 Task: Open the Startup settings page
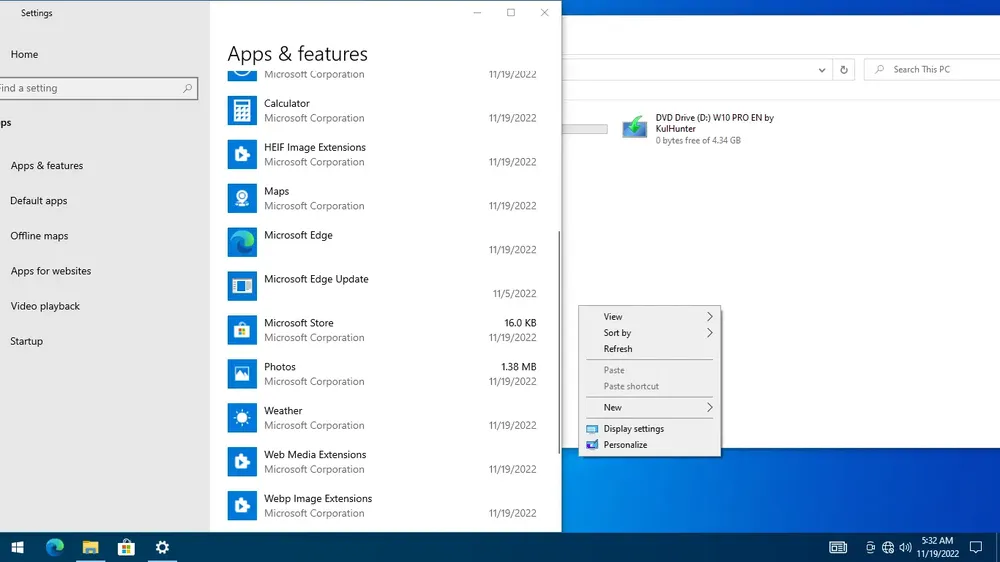[x=26, y=341]
